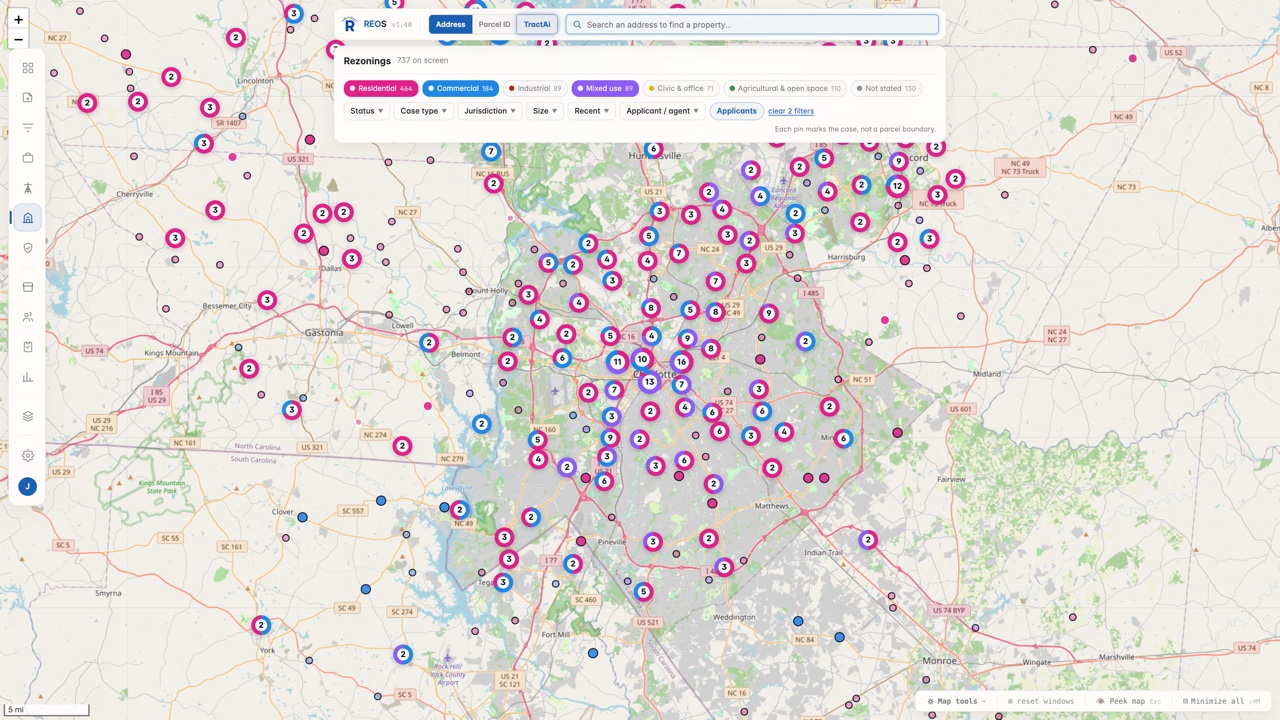This screenshot has width=1280, height=720.
Task: Open the settings gear in sidebar
Action: click(x=28, y=456)
